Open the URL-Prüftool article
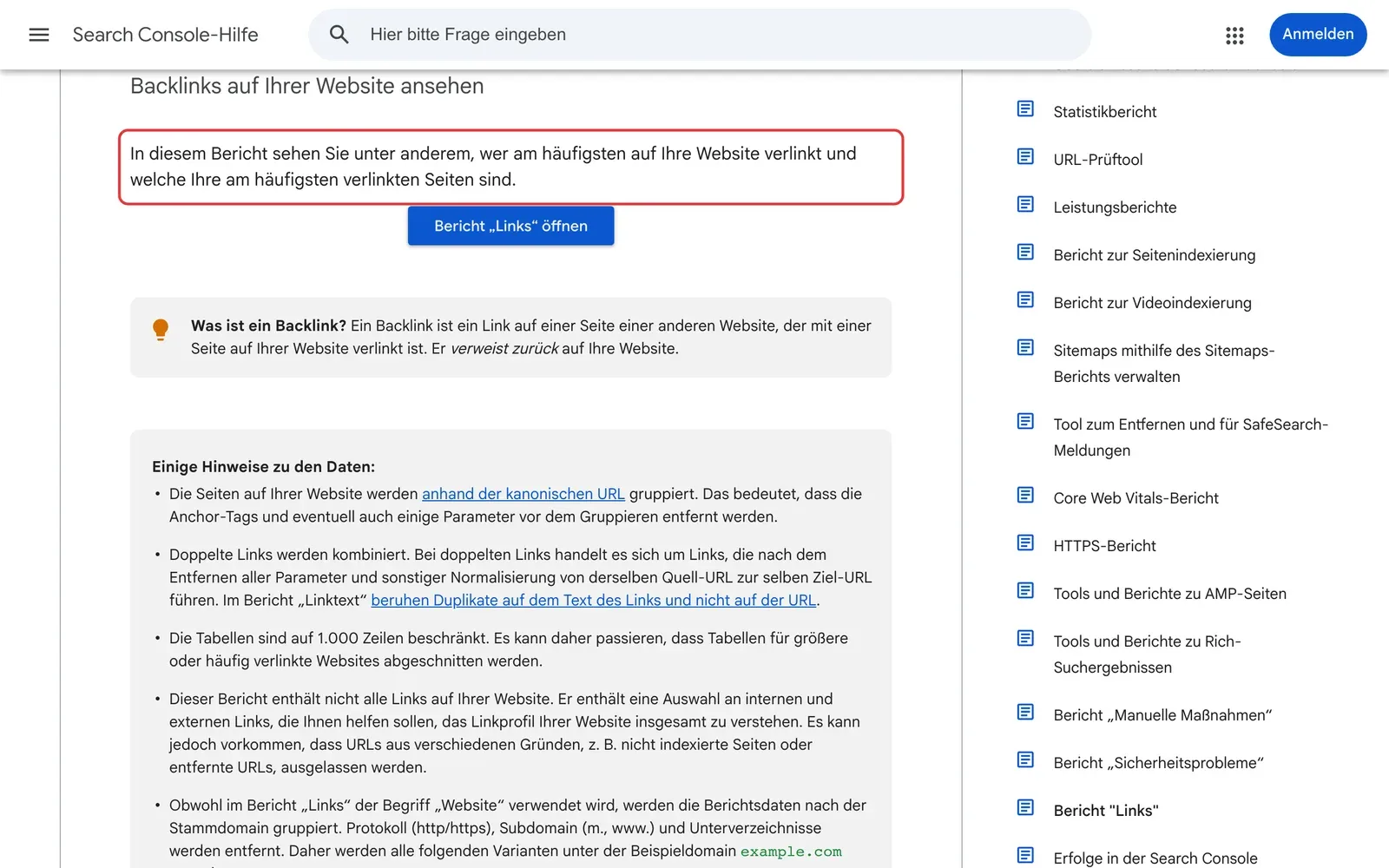The height and width of the screenshot is (868, 1389). [1098, 160]
